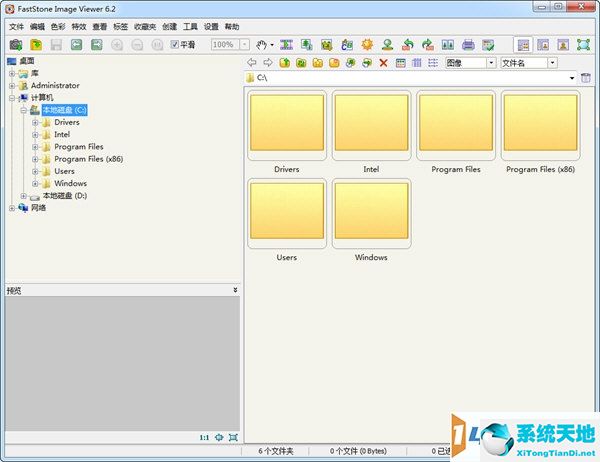This screenshot has height=462, width=600.
Task: Open the 特效 menu
Action: point(79,26)
